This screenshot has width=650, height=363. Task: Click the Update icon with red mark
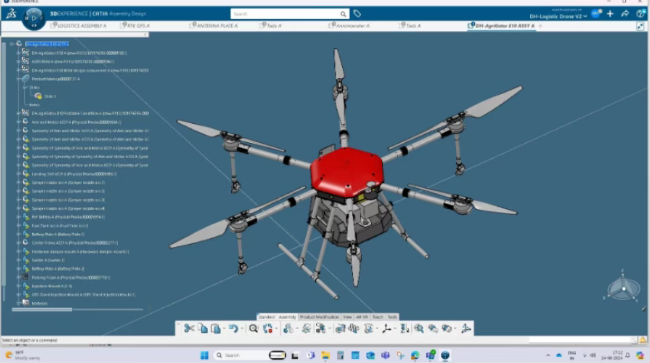[x=268, y=329]
